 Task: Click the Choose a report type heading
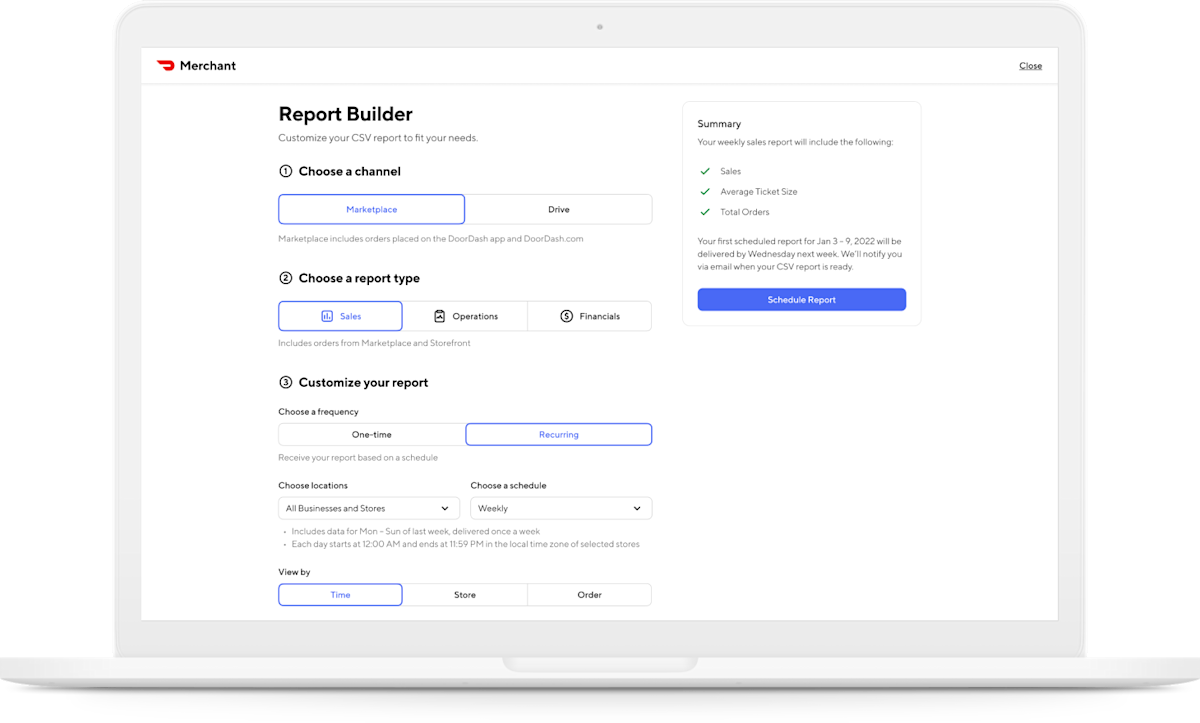[x=359, y=278]
